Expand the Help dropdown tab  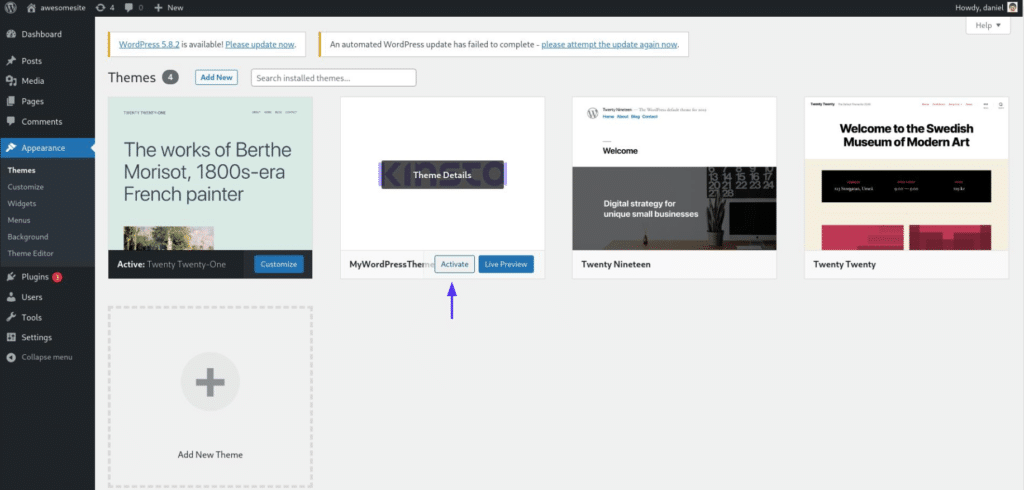pos(988,25)
